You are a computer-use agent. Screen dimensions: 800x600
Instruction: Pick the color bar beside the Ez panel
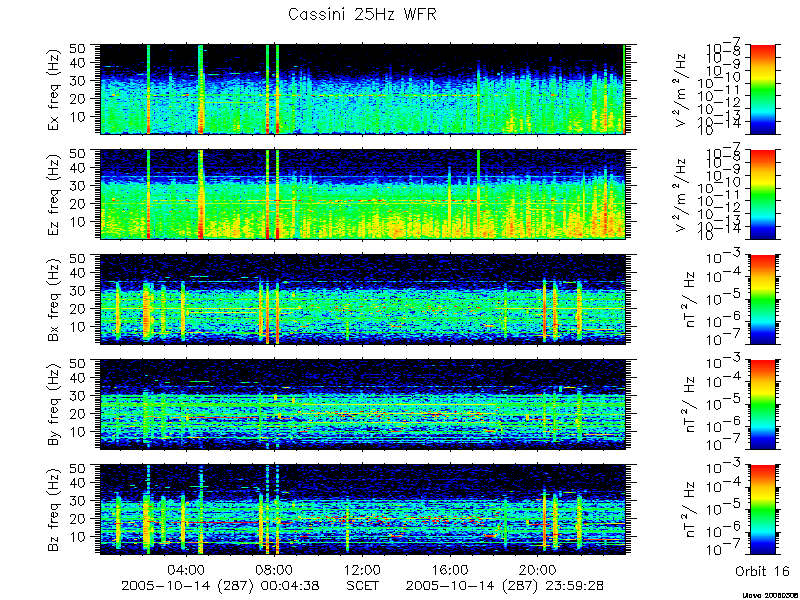click(x=762, y=194)
